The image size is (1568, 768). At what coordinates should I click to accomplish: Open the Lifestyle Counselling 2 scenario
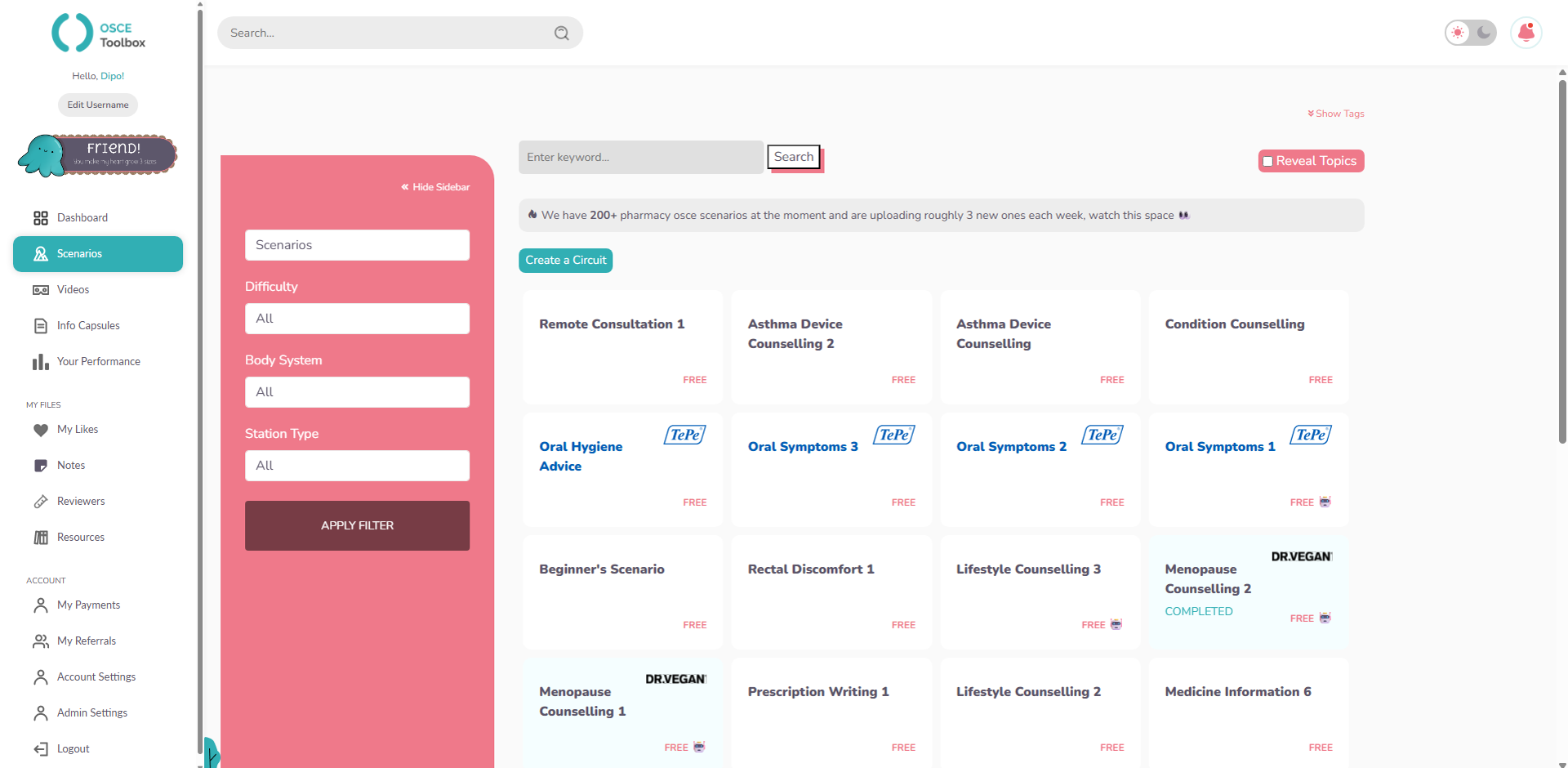(x=1040, y=713)
